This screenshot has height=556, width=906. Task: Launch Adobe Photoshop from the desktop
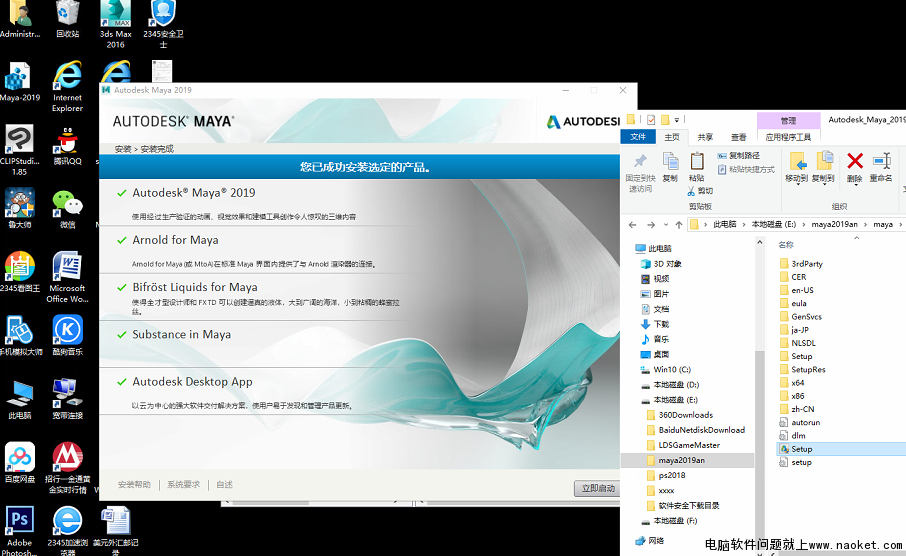click(x=20, y=531)
